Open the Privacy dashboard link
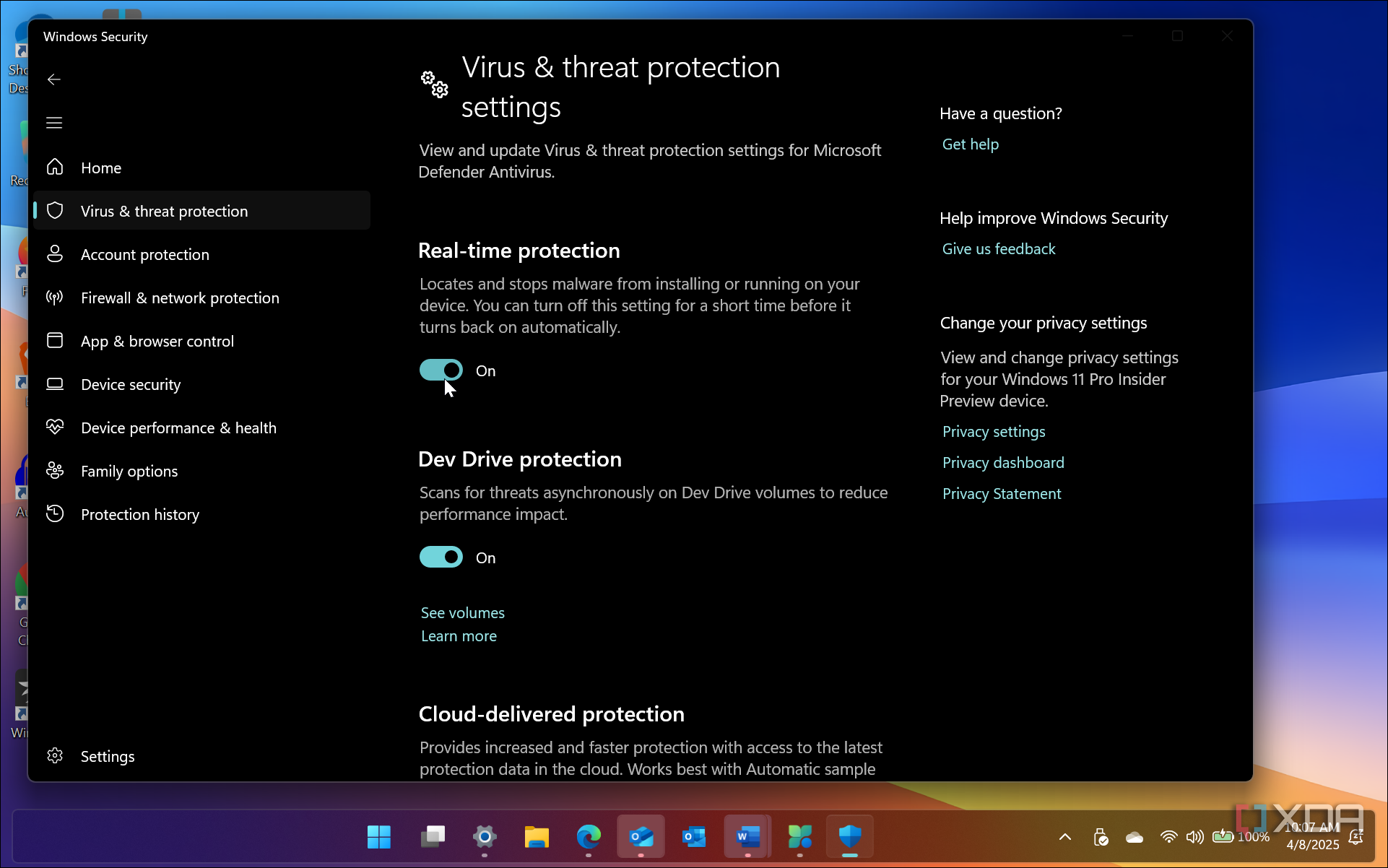The image size is (1388, 868). click(1003, 463)
